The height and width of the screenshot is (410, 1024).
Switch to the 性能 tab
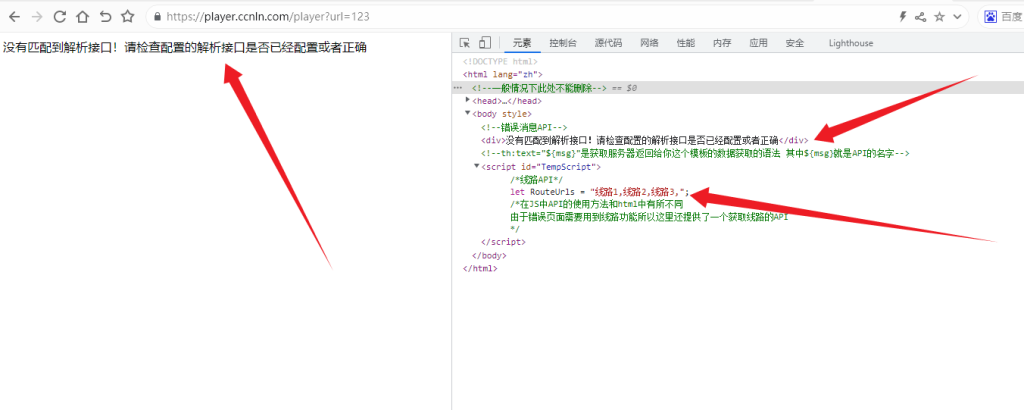point(686,43)
